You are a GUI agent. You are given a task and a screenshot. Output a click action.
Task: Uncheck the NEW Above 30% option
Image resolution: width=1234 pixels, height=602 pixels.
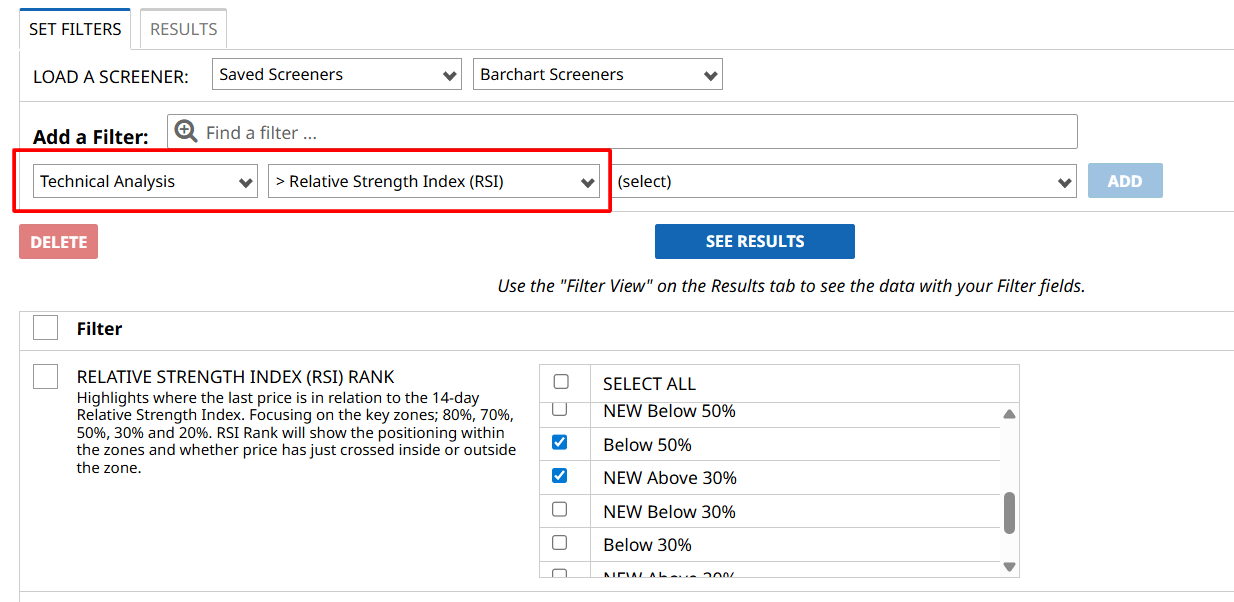[x=560, y=476]
